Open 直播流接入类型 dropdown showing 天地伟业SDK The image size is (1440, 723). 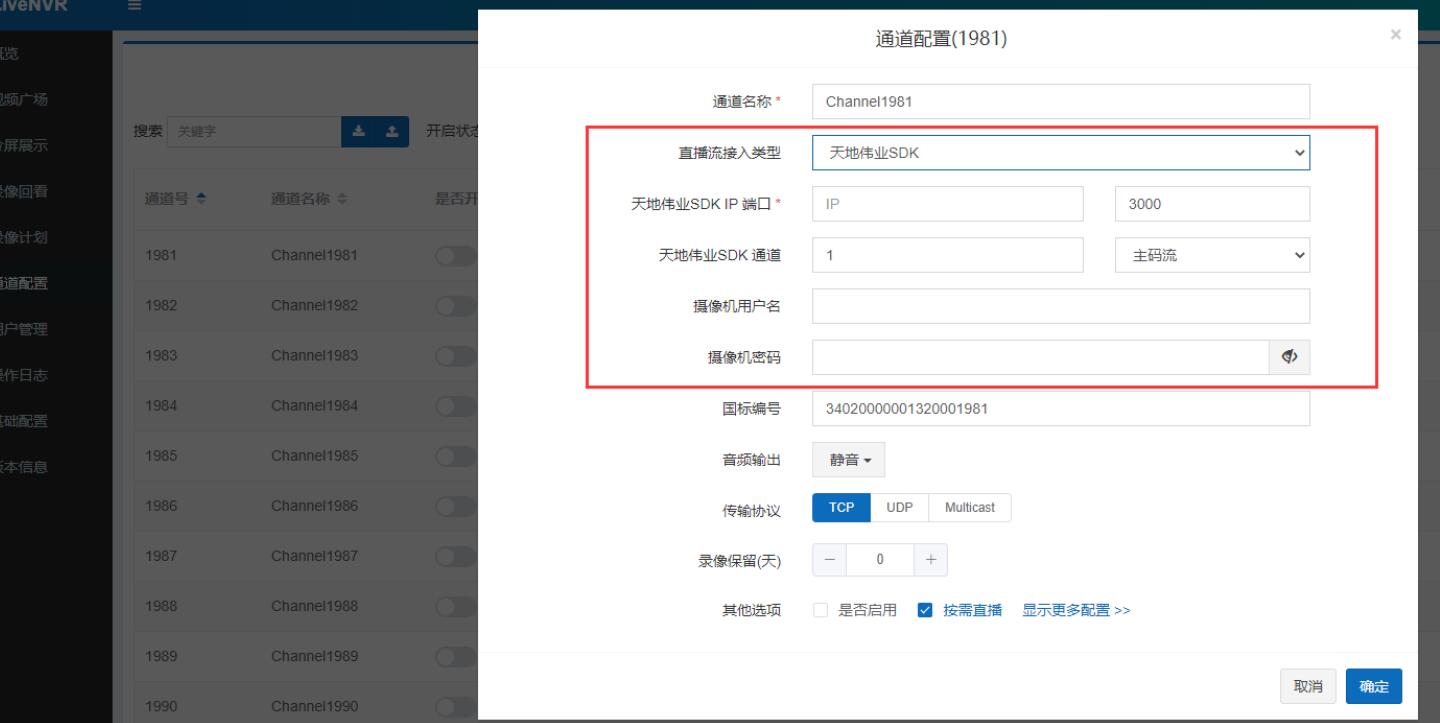(1061, 153)
